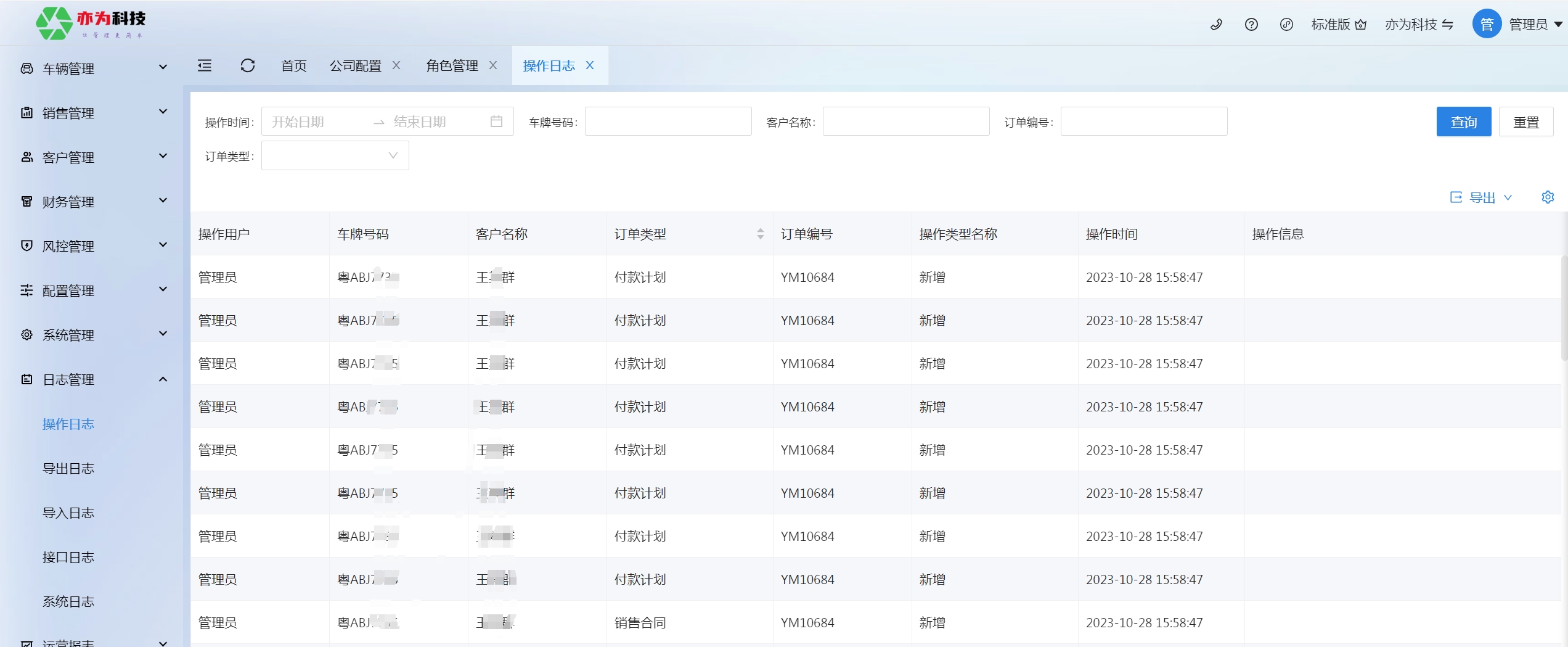The height and width of the screenshot is (647, 1568).
Task: Click the blue 查询 button
Action: (1463, 122)
